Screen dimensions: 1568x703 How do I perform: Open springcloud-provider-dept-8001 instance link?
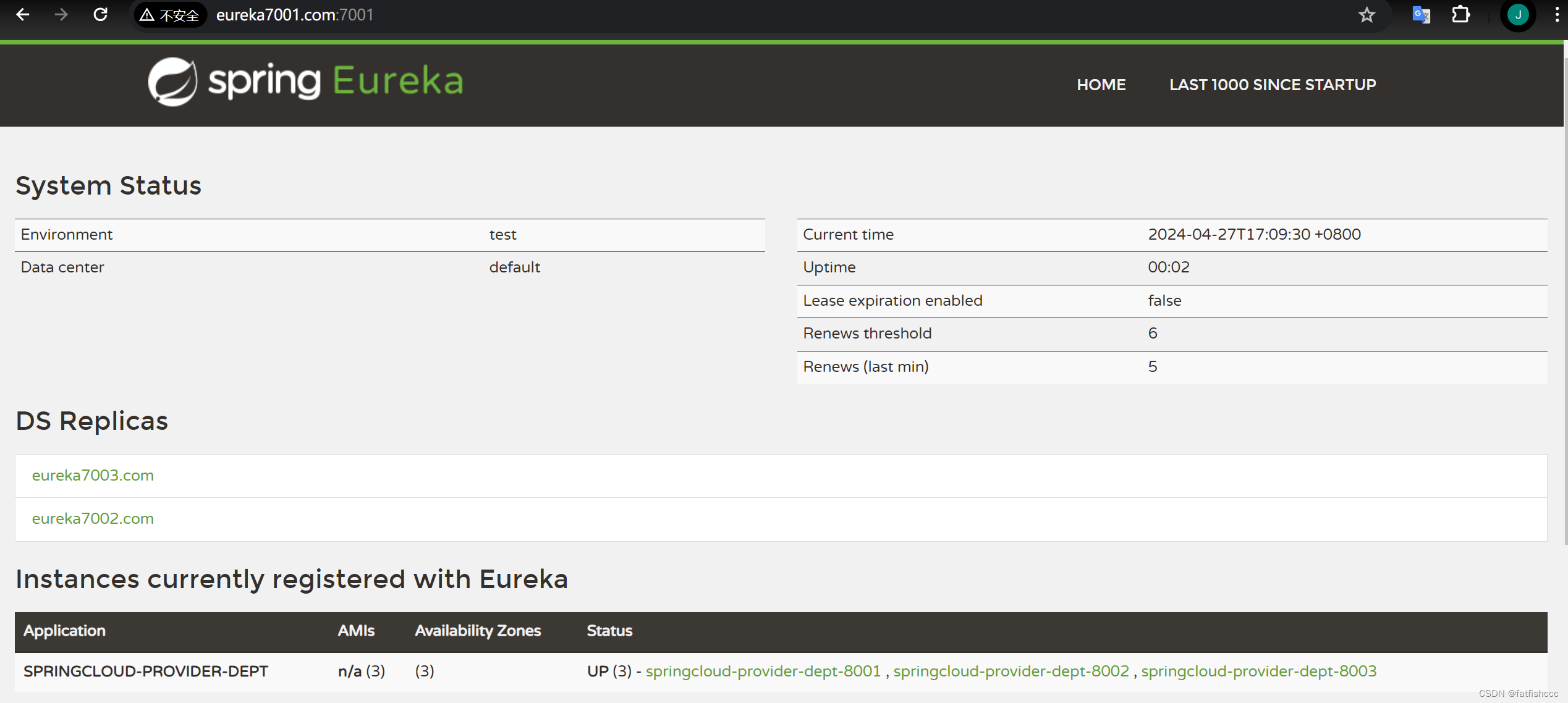[763, 671]
